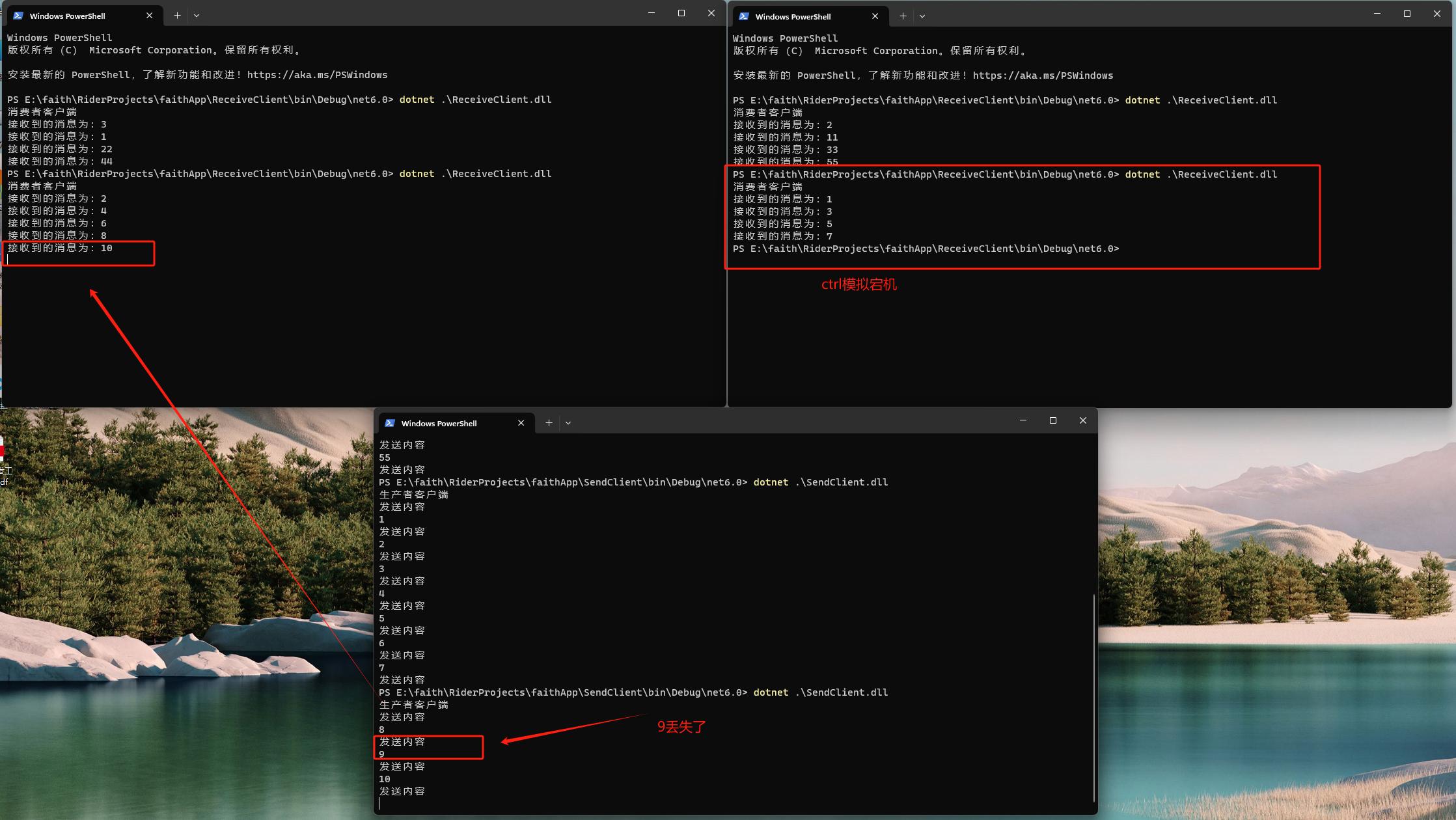1456x820 pixels.
Task: Open new tab in top-right PowerShell window
Action: pos(903,16)
